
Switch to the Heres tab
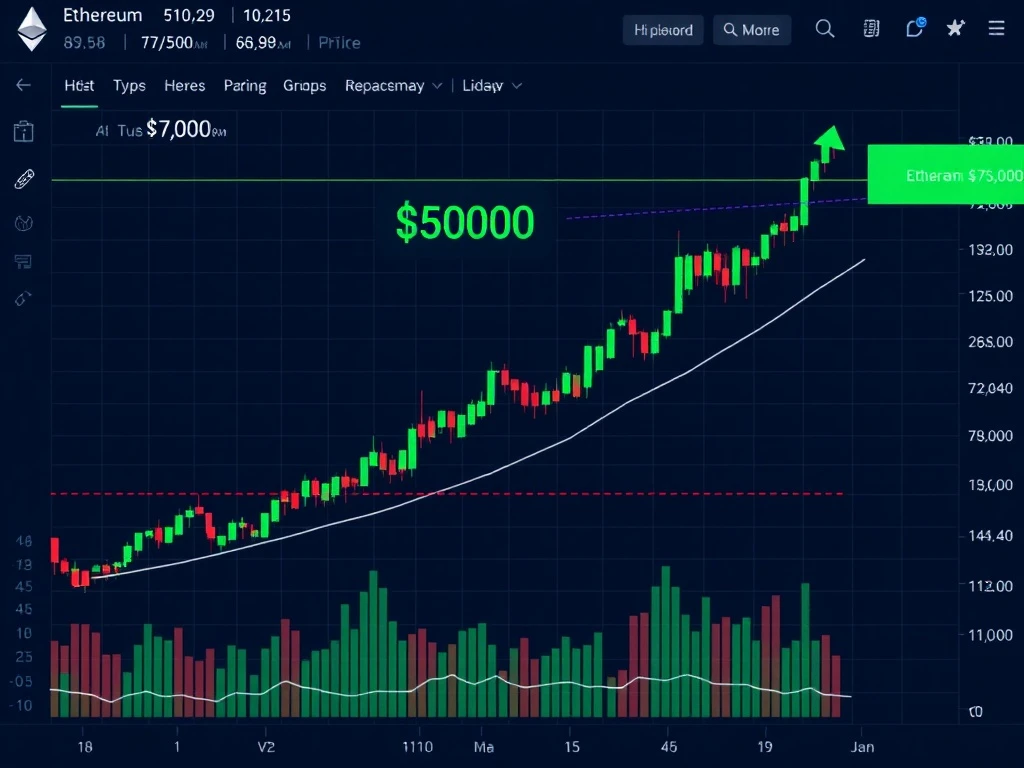pyautogui.click(x=185, y=86)
